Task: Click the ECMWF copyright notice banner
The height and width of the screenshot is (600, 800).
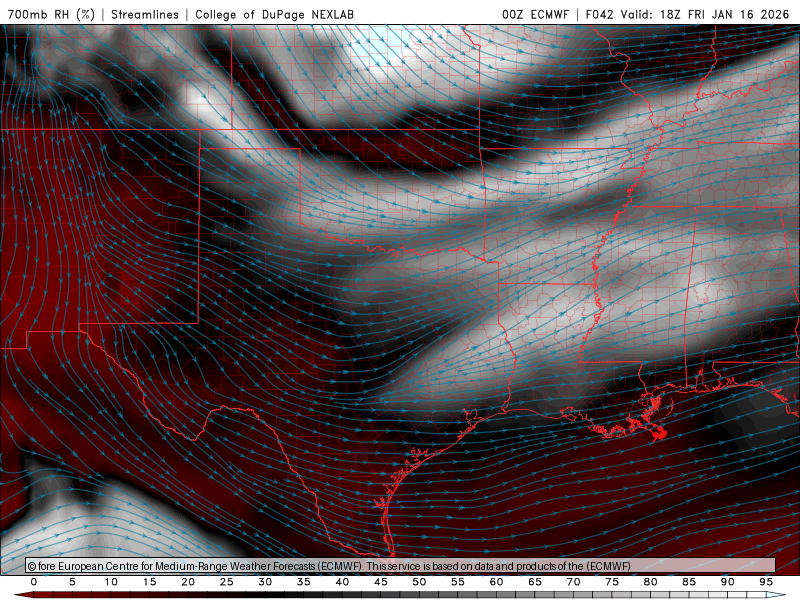Action: [x=401, y=565]
